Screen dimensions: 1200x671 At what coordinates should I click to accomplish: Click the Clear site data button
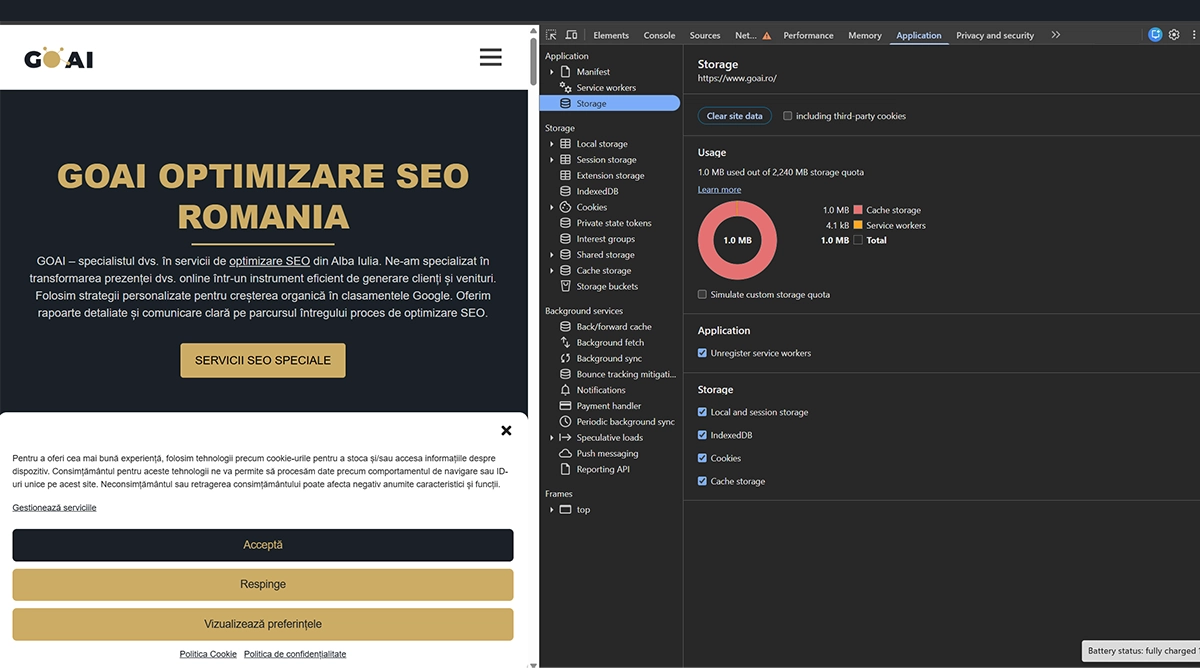735,116
